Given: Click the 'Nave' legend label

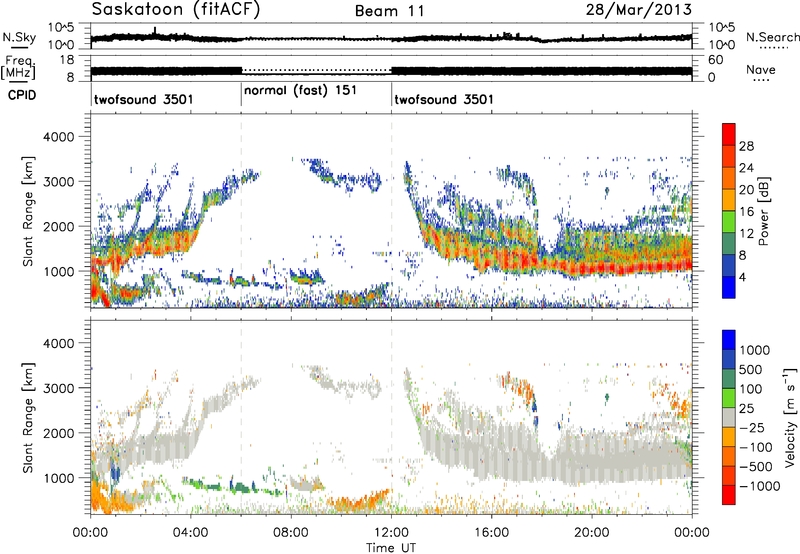Looking at the screenshot, I should pyautogui.click(x=761, y=70).
